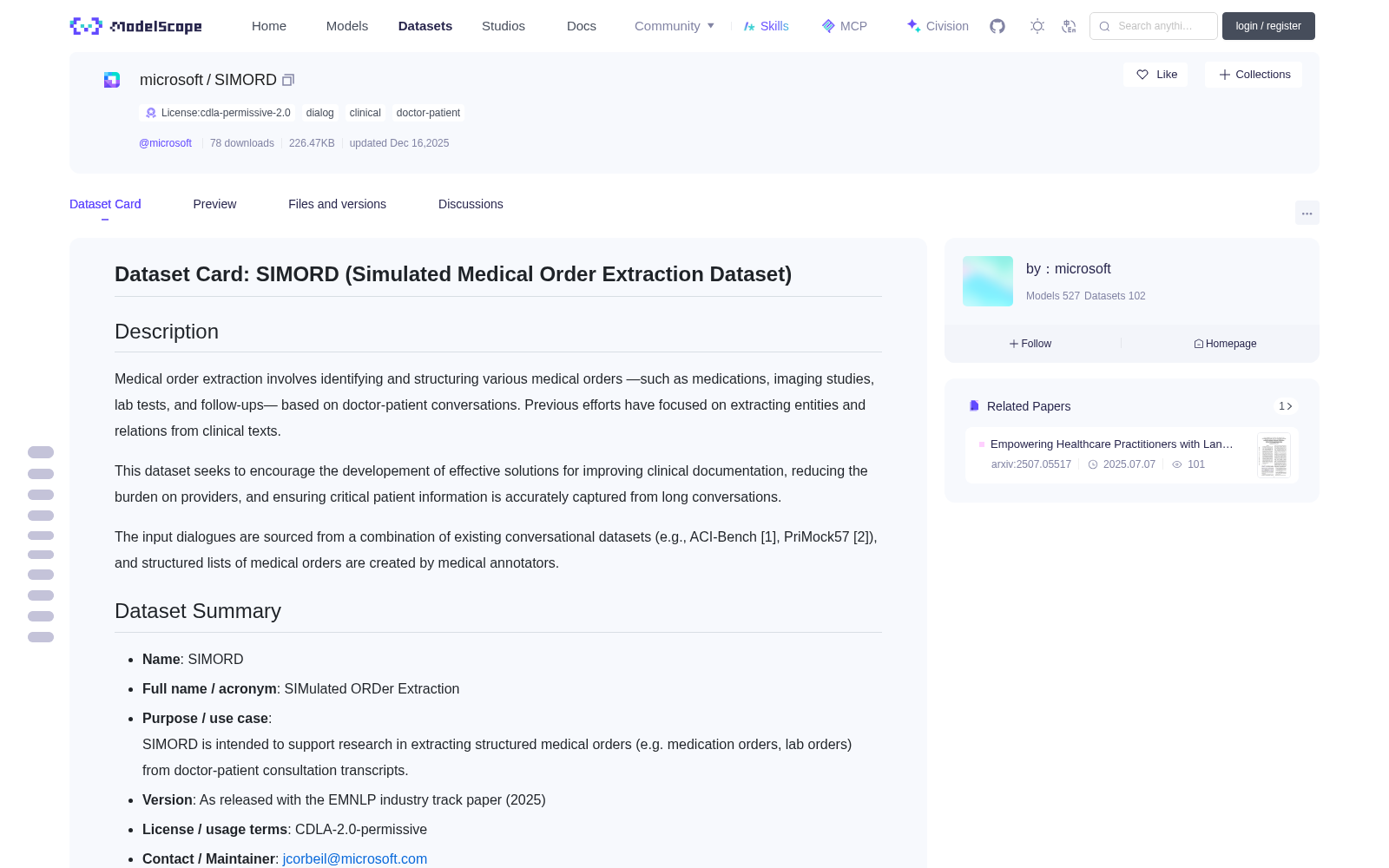Click the 226.47KB size text
This screenshot has width=1389, height=868.
click(312, 143)
